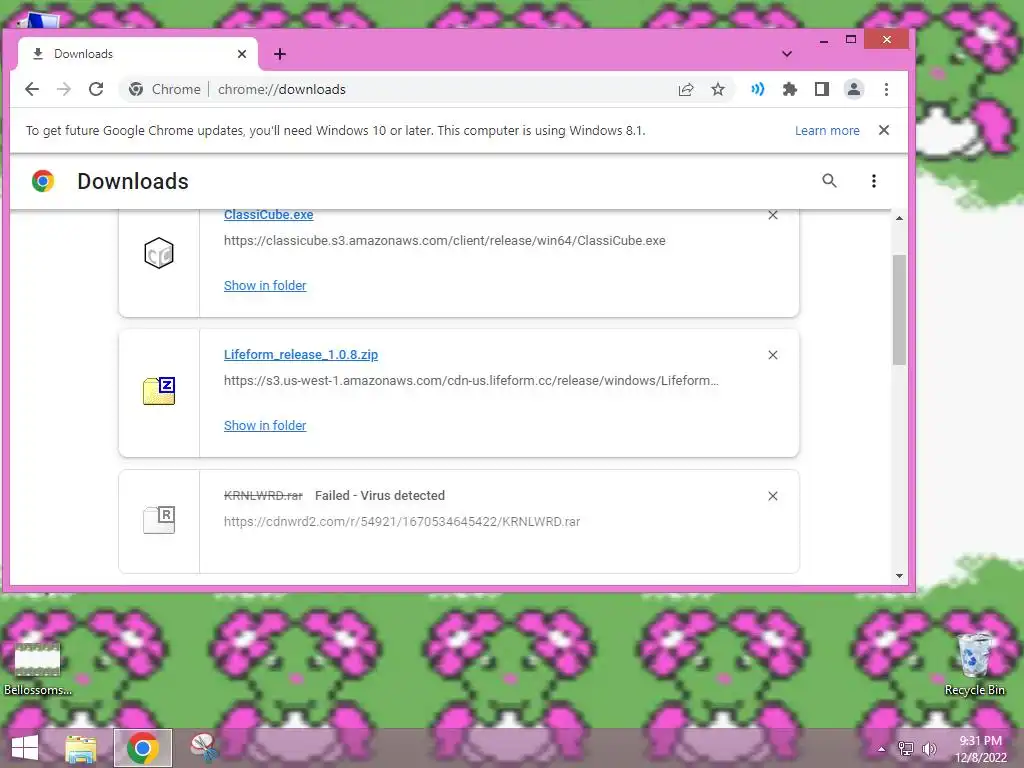
Task: Click the KRNLWRD rar file icon
Action: pos(159,519)
